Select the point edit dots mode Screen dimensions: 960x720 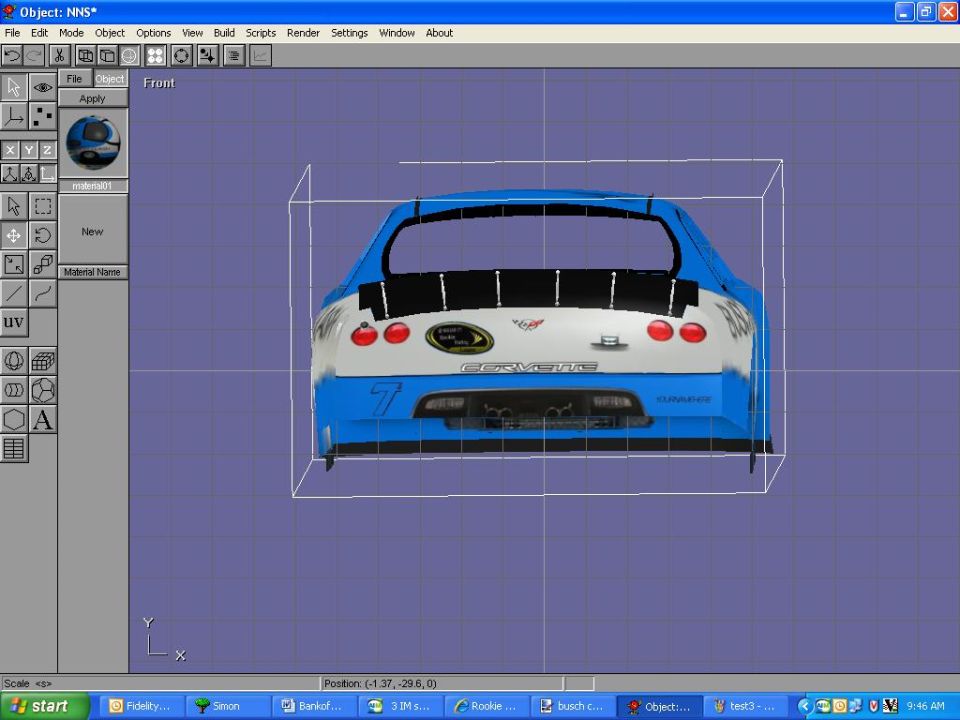43,116
